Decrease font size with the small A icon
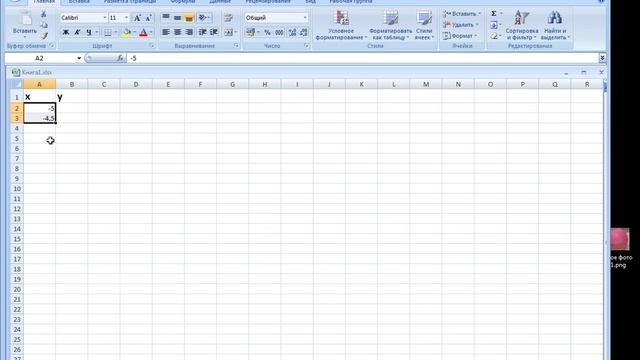 point(149,18)
